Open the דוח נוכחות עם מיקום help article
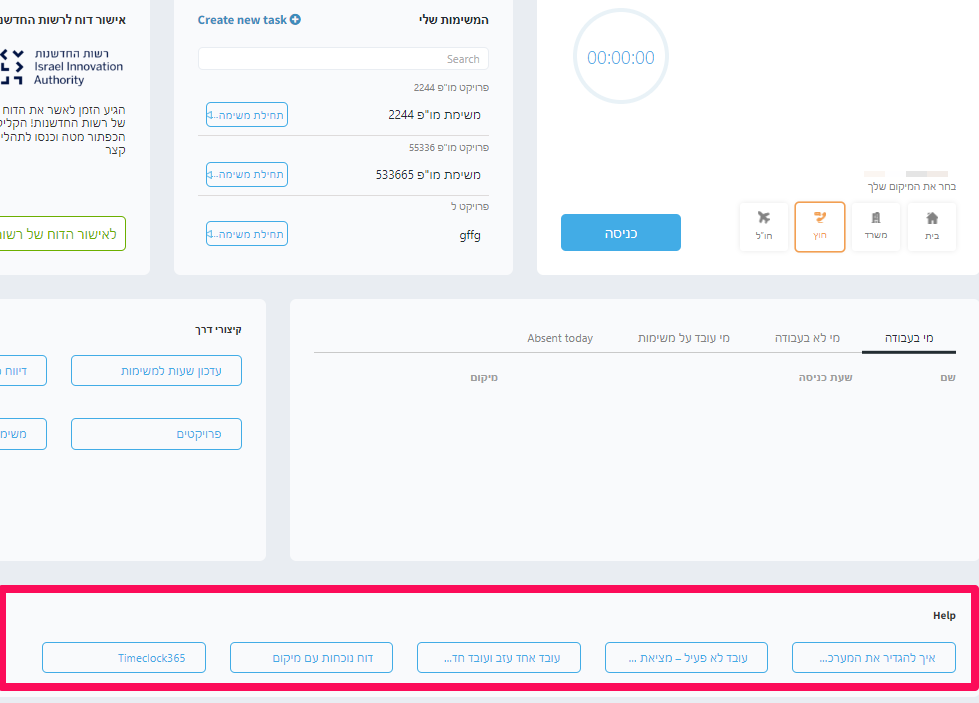 tap(312, 657)
